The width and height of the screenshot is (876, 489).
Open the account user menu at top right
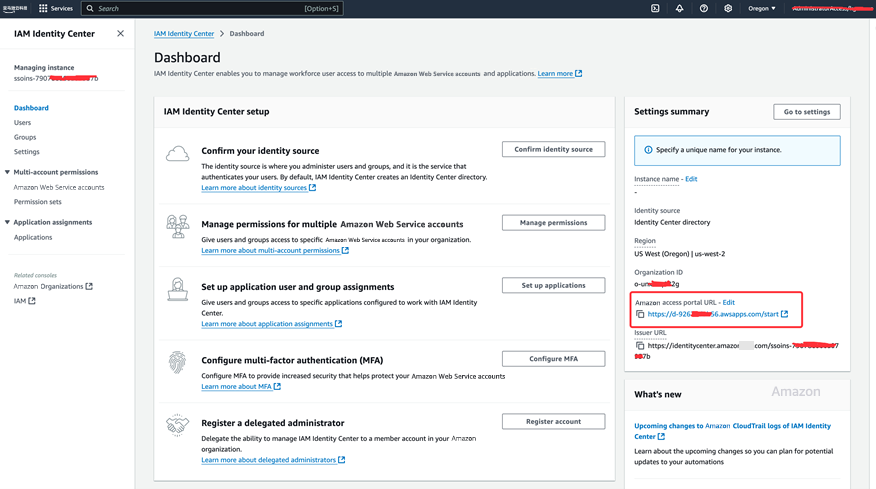(832, 8)
